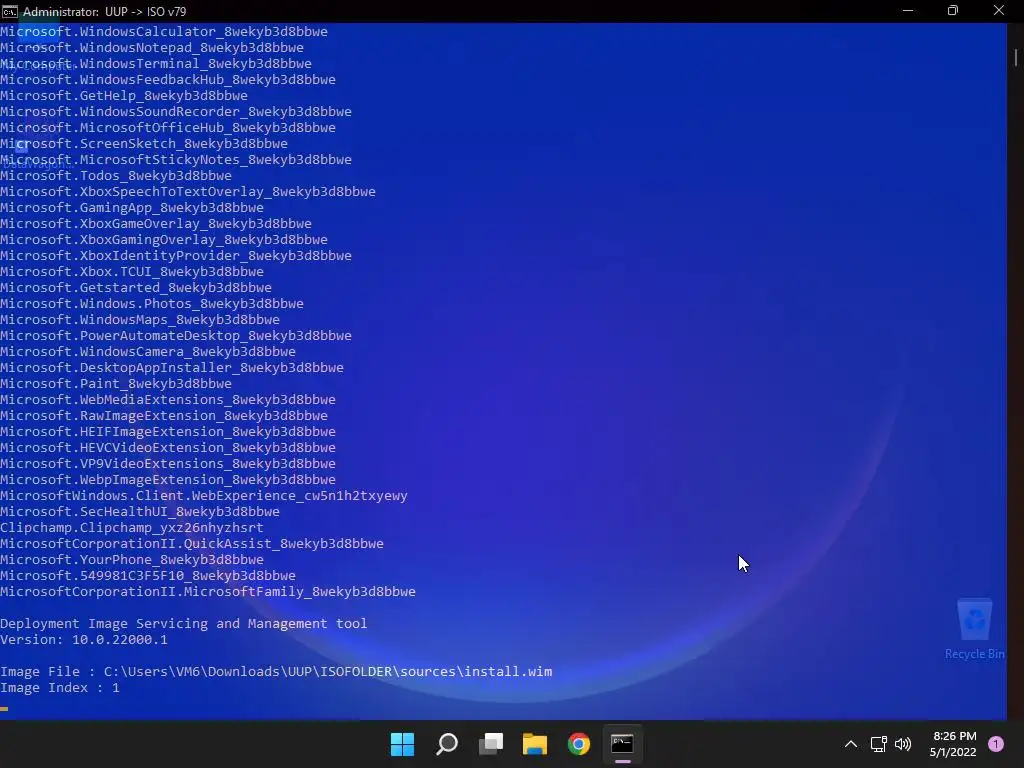Click the line 'MicrosoftCorporationII.QuickAssist_8wekyb3d8bbwe'
1024x768 pixels.
[192, 543]
